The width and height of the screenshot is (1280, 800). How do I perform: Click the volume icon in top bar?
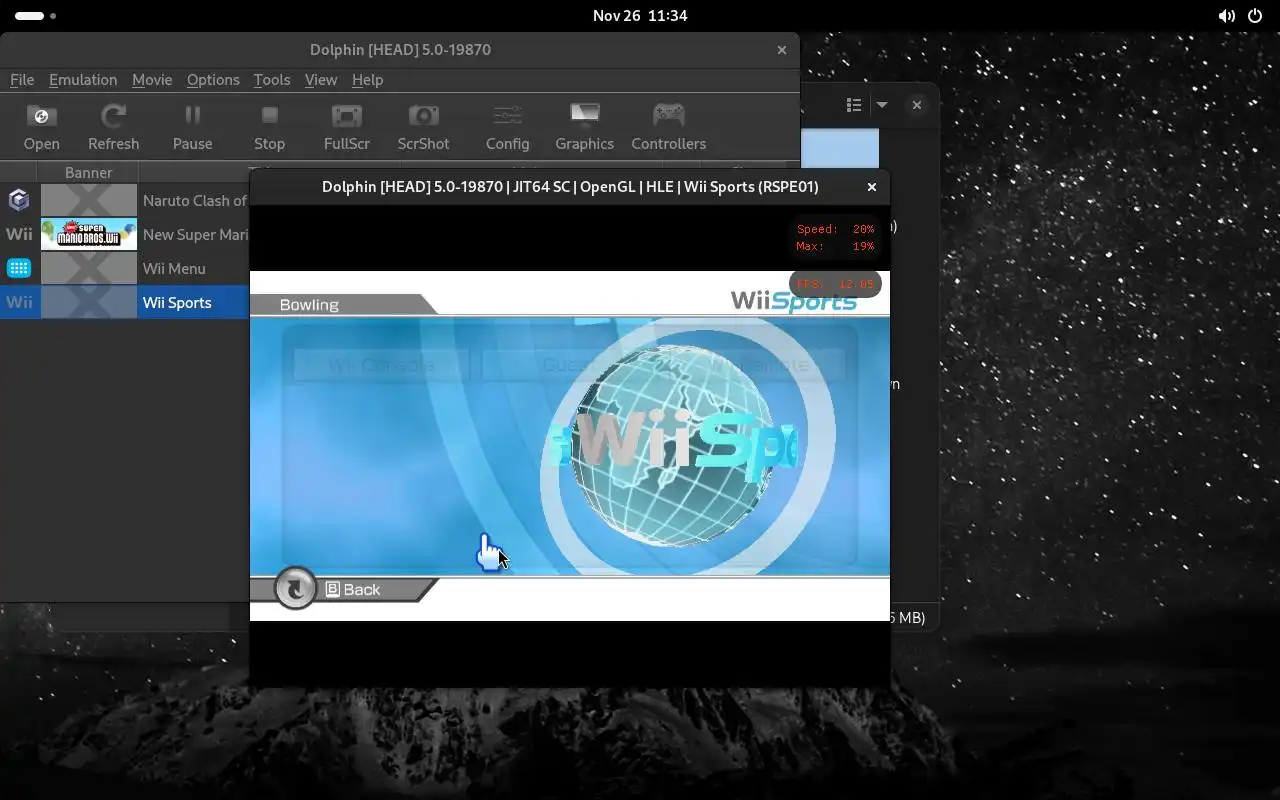1227,16
